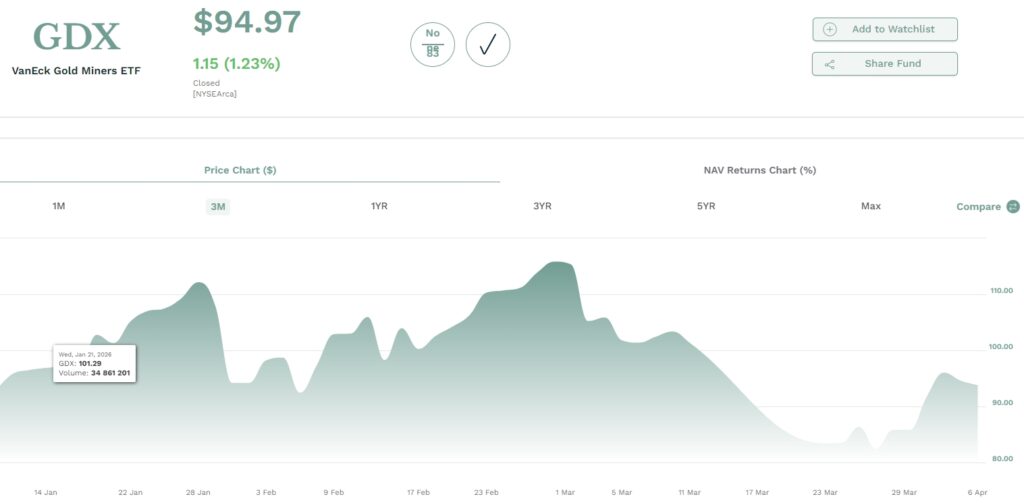Screen dimensions: 1024x503
Task: Switch to the Price Chart ($) tab
Action: pyautogui.click(x=240, y=170)
